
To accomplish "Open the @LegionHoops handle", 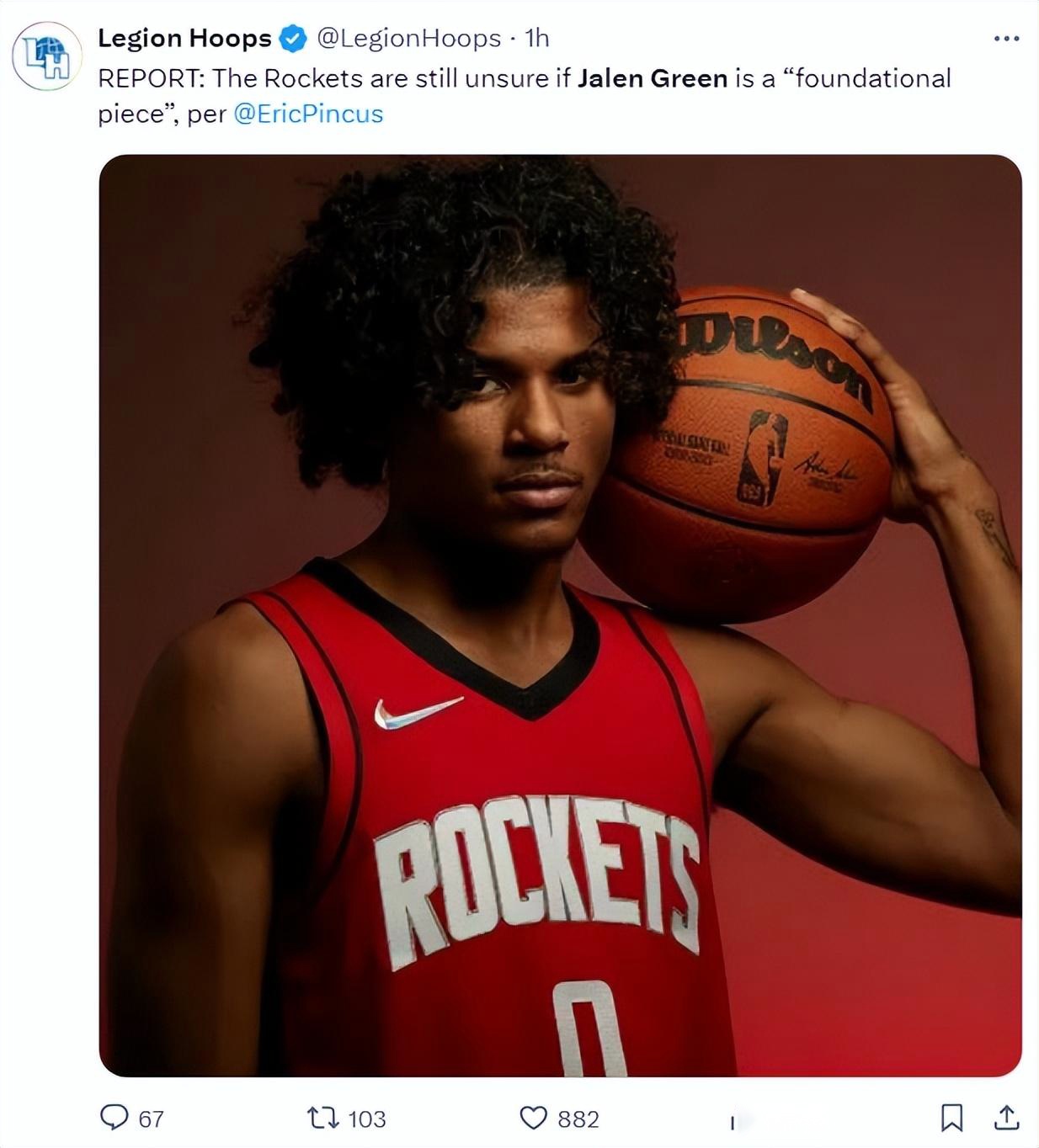I will click(x=408, y=38).
